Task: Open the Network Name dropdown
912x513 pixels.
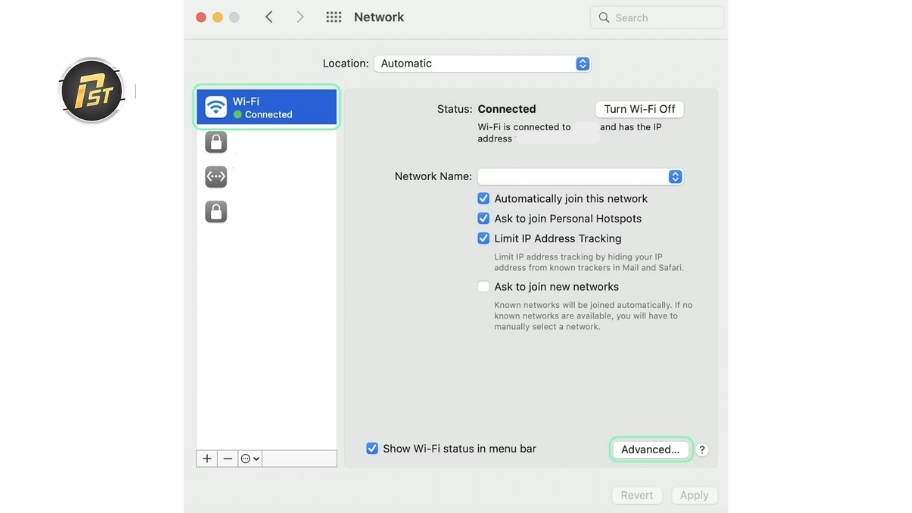Action: coord(580,176)
